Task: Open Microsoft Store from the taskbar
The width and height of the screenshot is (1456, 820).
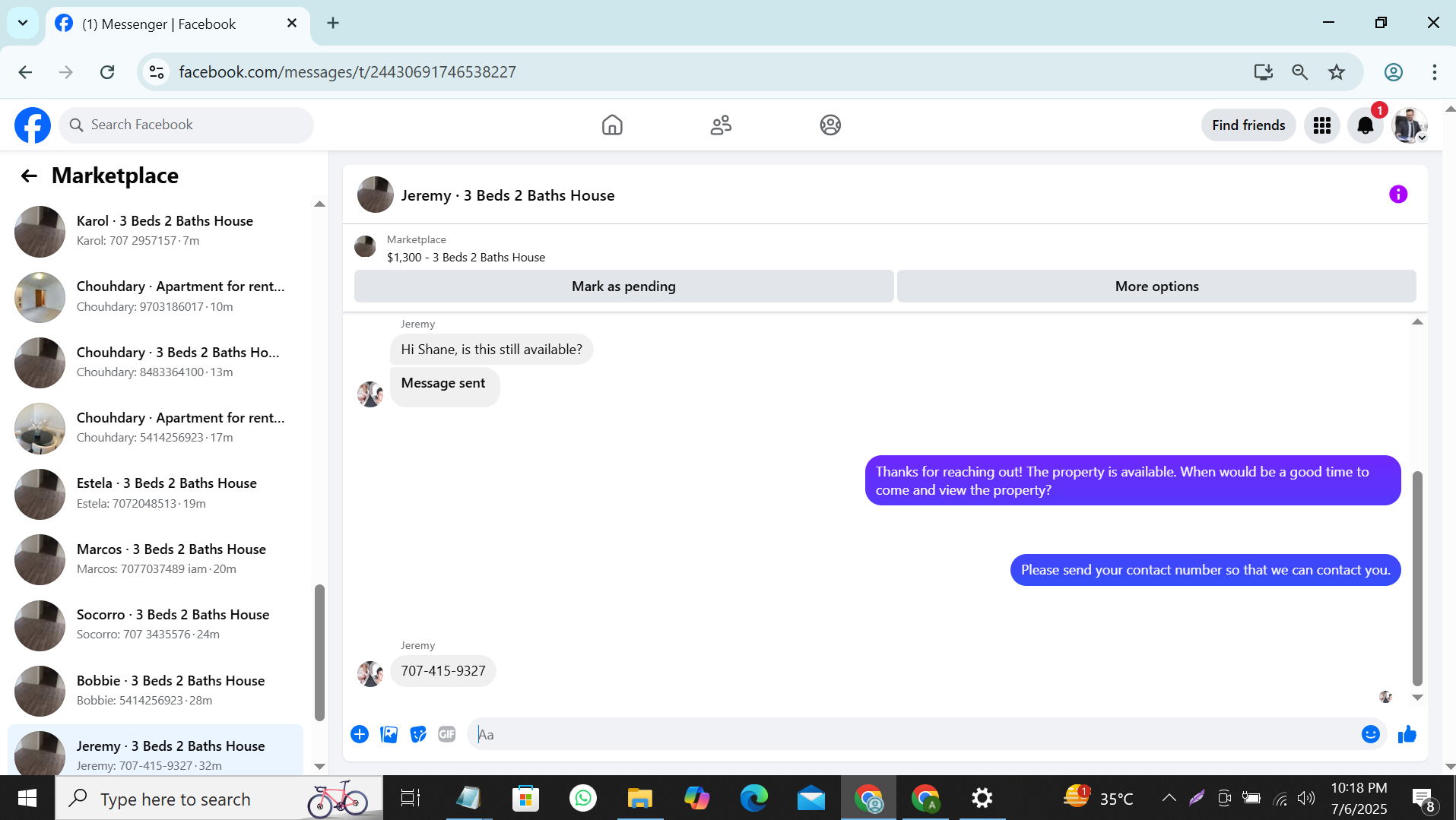Action: pyautogui.click(x=525, y=798)
